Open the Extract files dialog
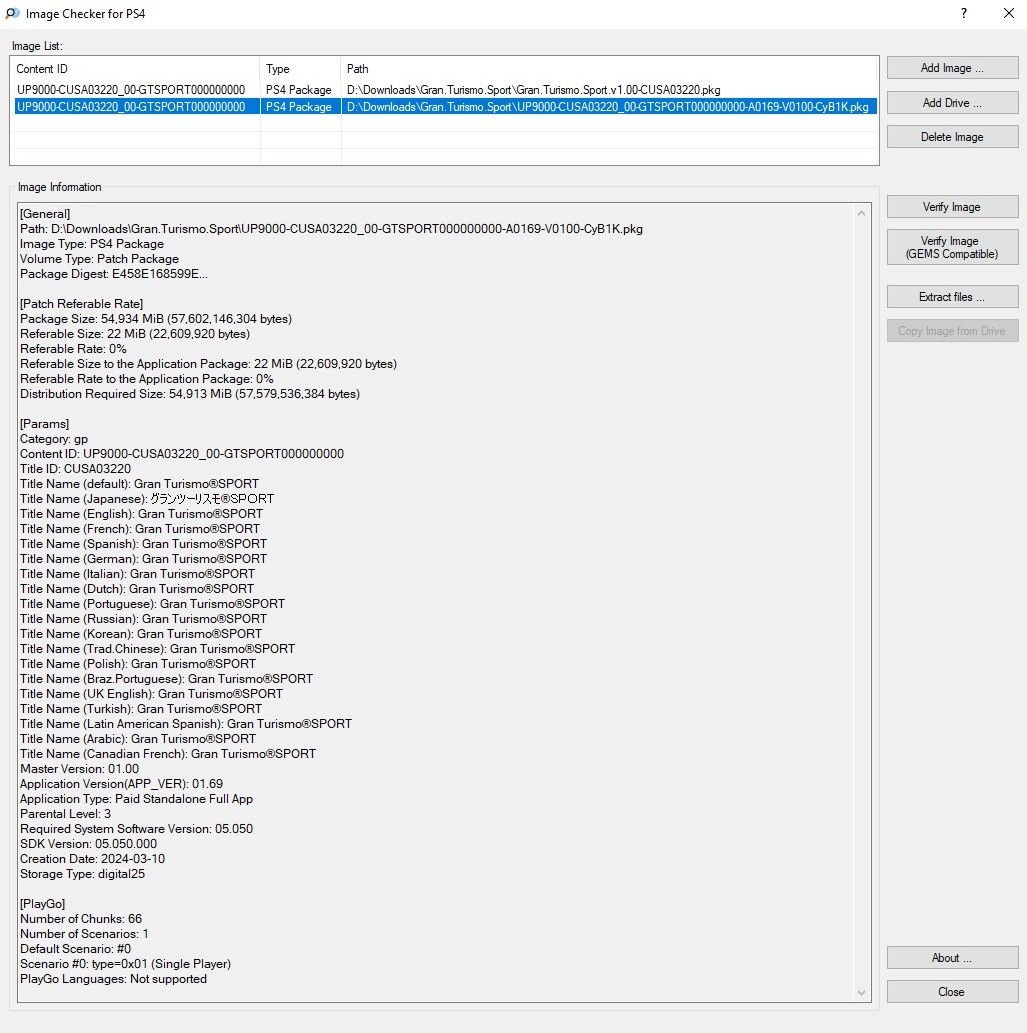Viewport: 1027px width, 1033px height. pyautogui.click(x=952, y=297)
